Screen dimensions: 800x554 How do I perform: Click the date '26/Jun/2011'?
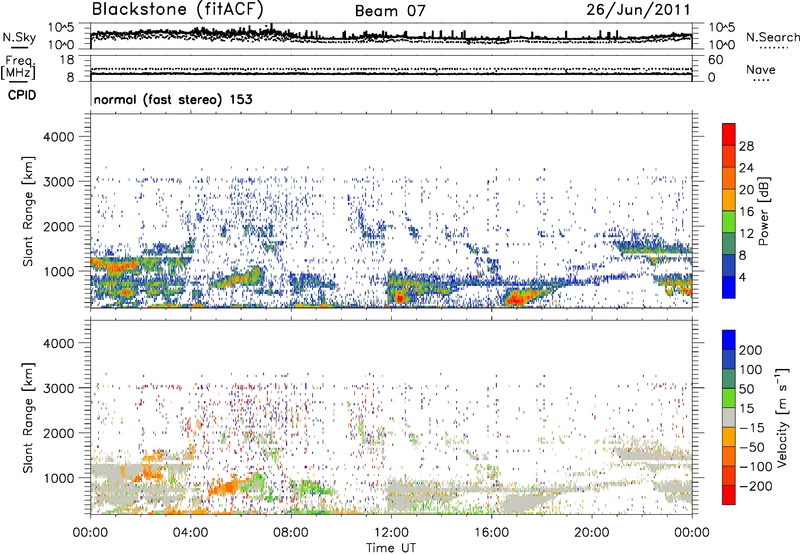(x=638, y=10)
